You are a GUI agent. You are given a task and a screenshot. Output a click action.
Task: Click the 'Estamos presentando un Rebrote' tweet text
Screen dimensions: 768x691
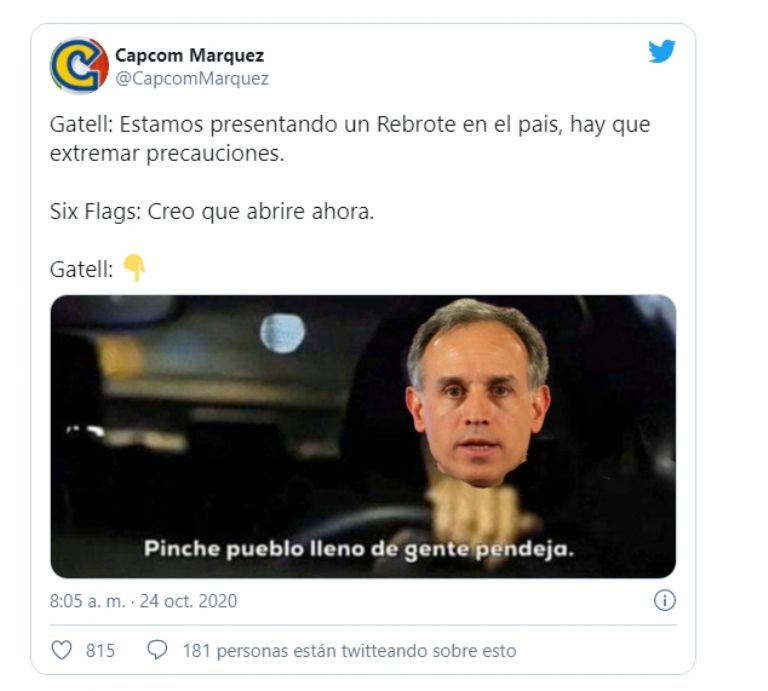pyautogui.click(x=350, y=139)
